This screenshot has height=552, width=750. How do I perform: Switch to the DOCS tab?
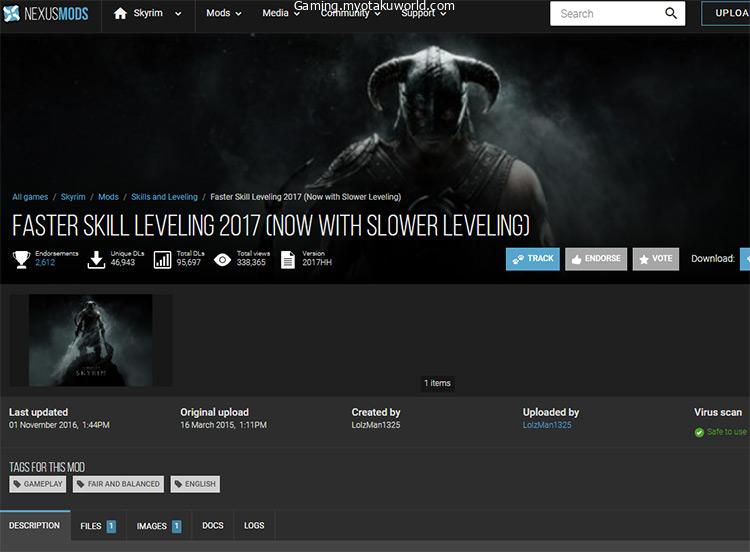tap(213, 526)
